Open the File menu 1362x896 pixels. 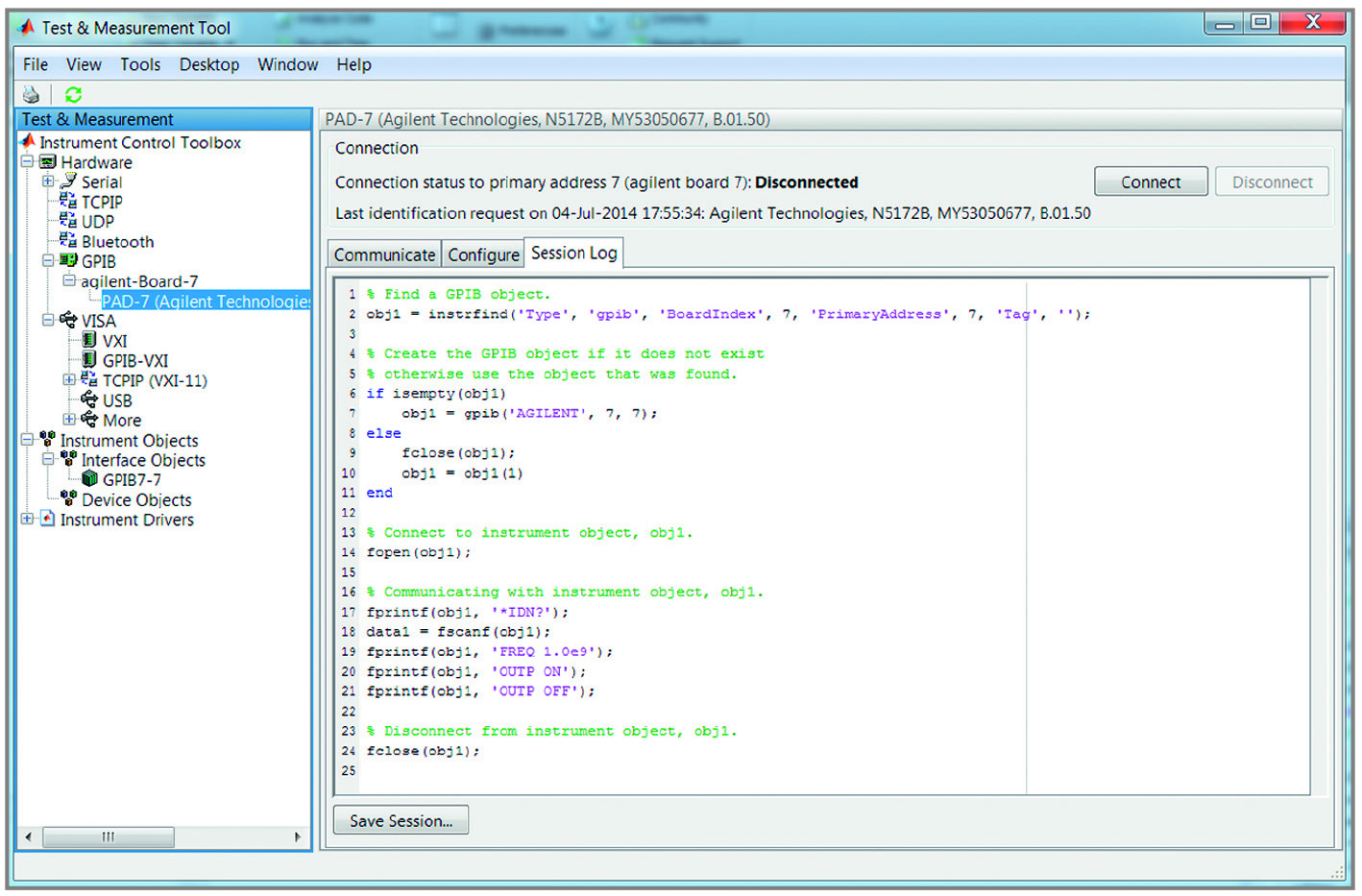click(36, 64)
